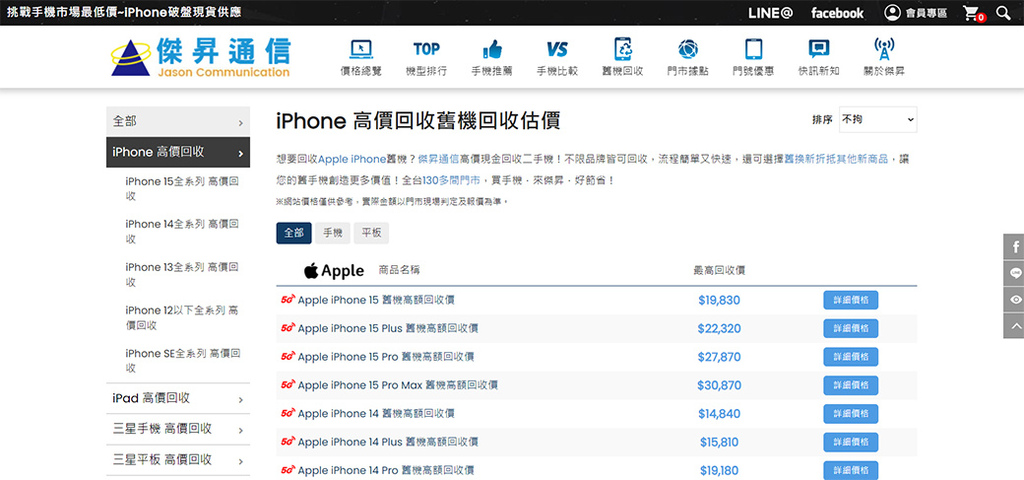Open the 排序 sort dropdown
Image resolution: width=1024 pixels, height=480 pixels.
878,120
